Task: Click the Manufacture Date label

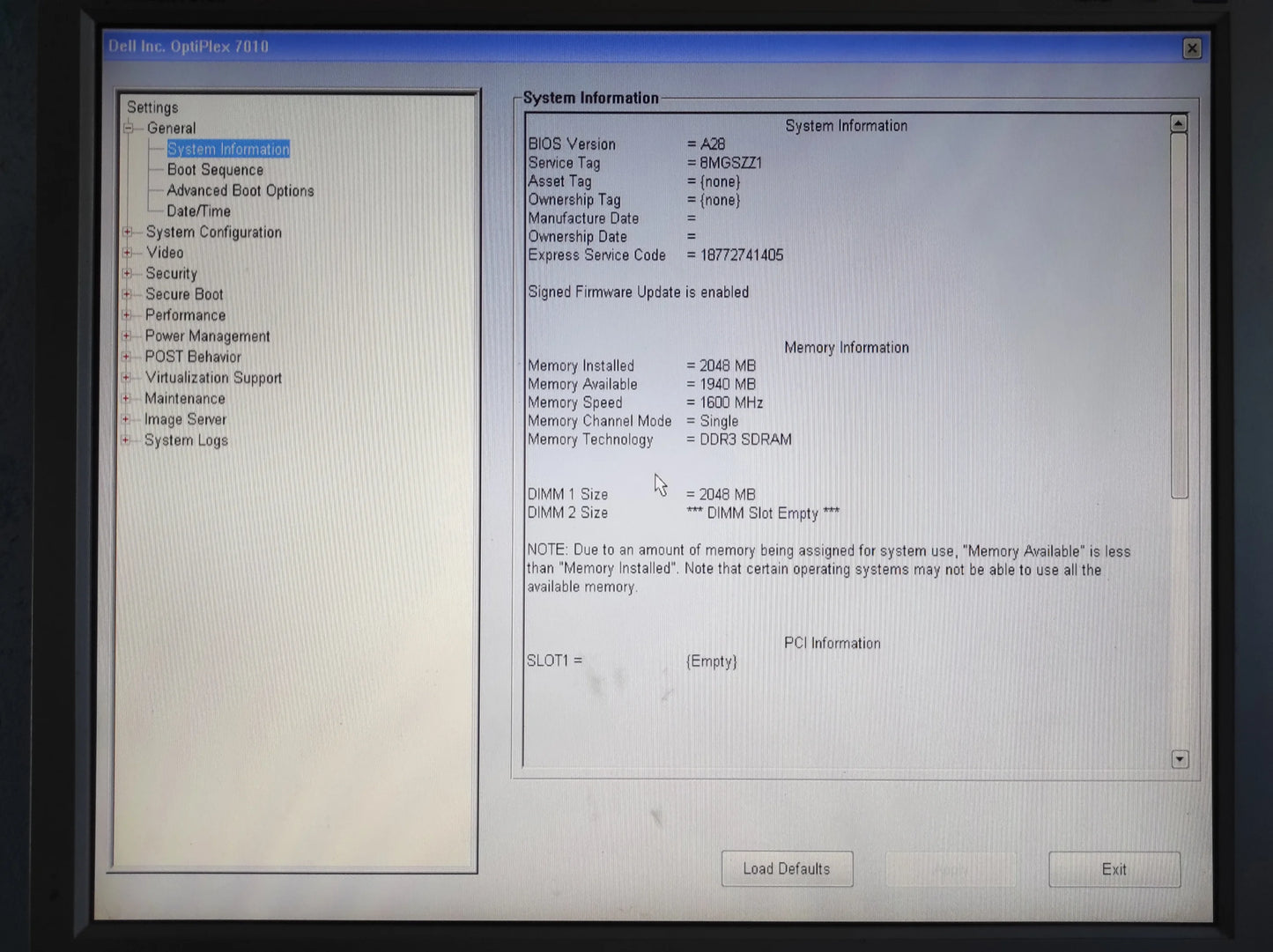Action: click(583, 218)
